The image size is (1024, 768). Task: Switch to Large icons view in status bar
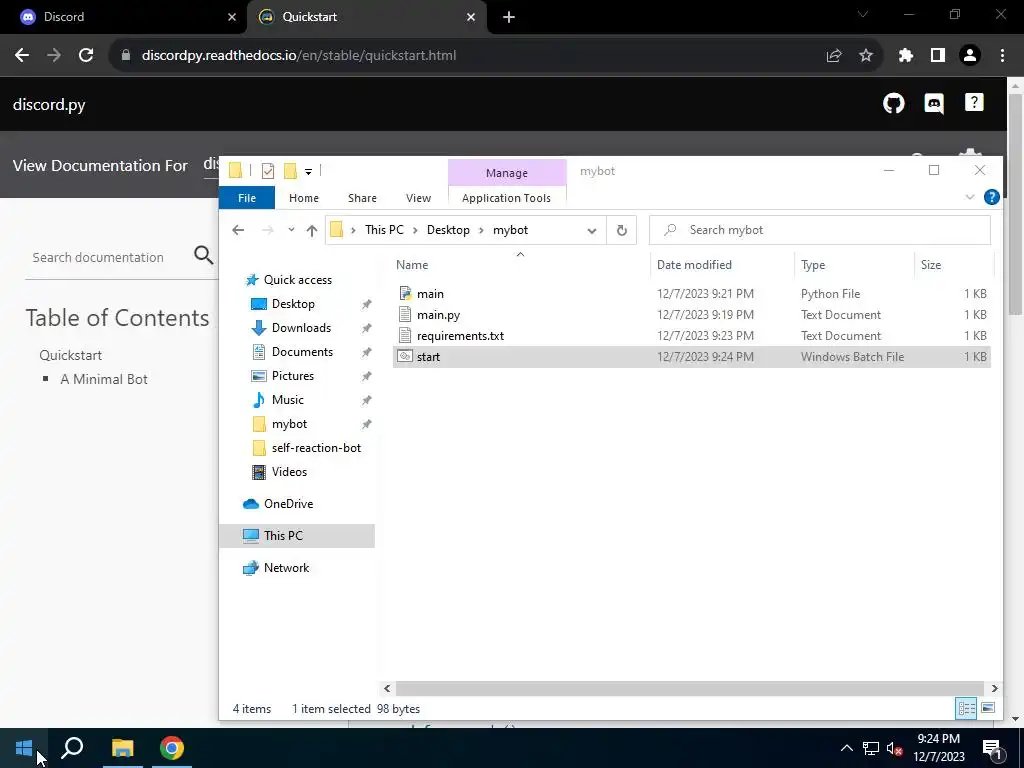pyautogui.click(x=988, y=709)
